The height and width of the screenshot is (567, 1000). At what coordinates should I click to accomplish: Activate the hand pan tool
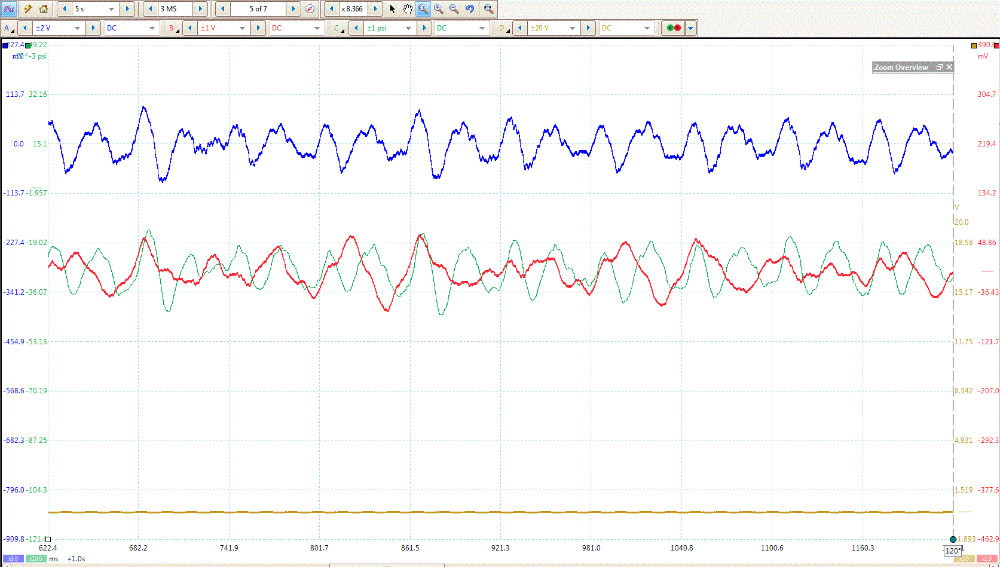(407, 8)
